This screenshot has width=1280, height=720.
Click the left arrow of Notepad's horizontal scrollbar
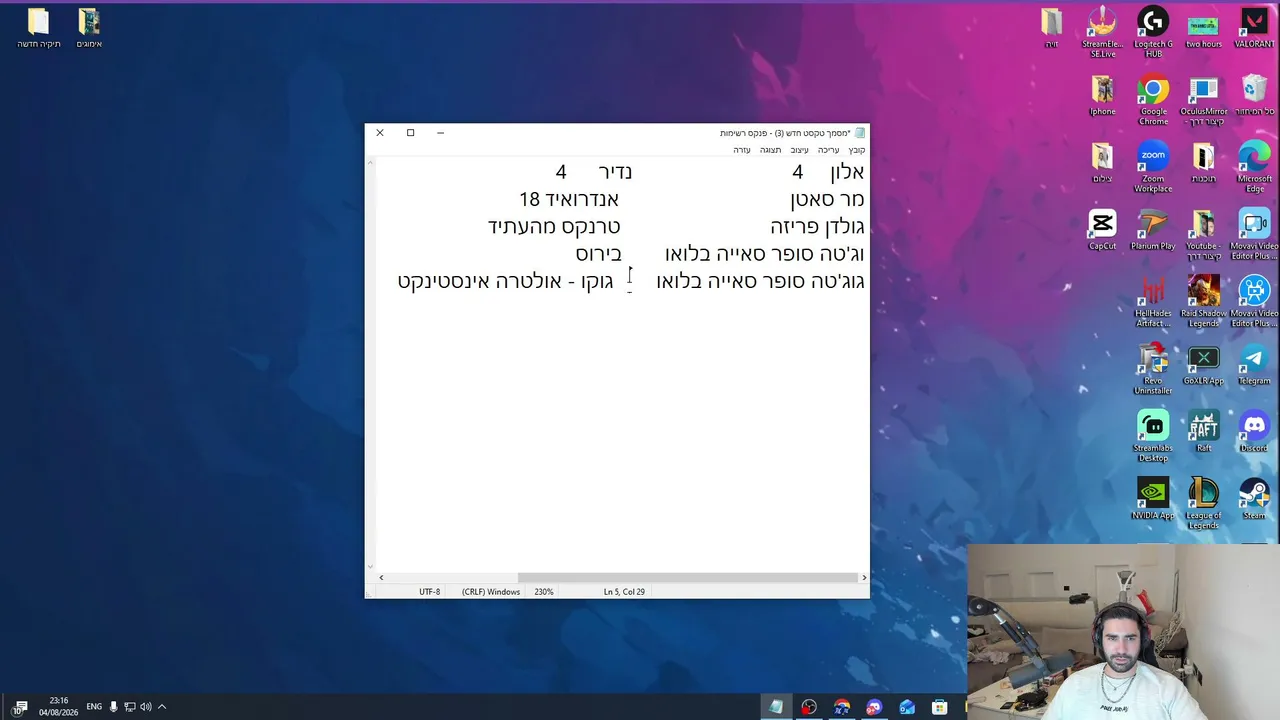[381, 577]
